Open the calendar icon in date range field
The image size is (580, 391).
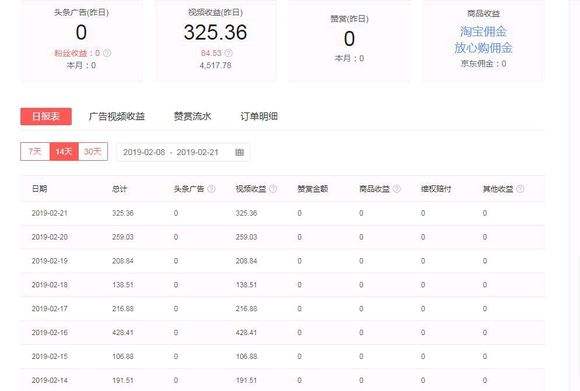(239, 152)
